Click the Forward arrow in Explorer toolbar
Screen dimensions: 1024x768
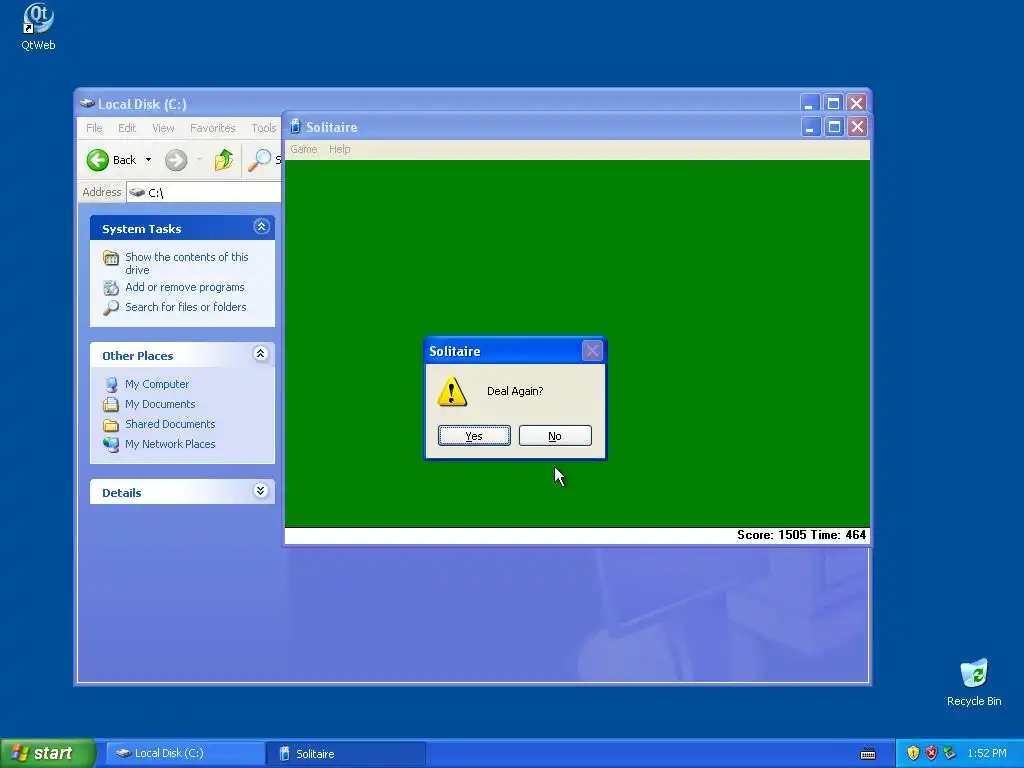coord(176,160)
